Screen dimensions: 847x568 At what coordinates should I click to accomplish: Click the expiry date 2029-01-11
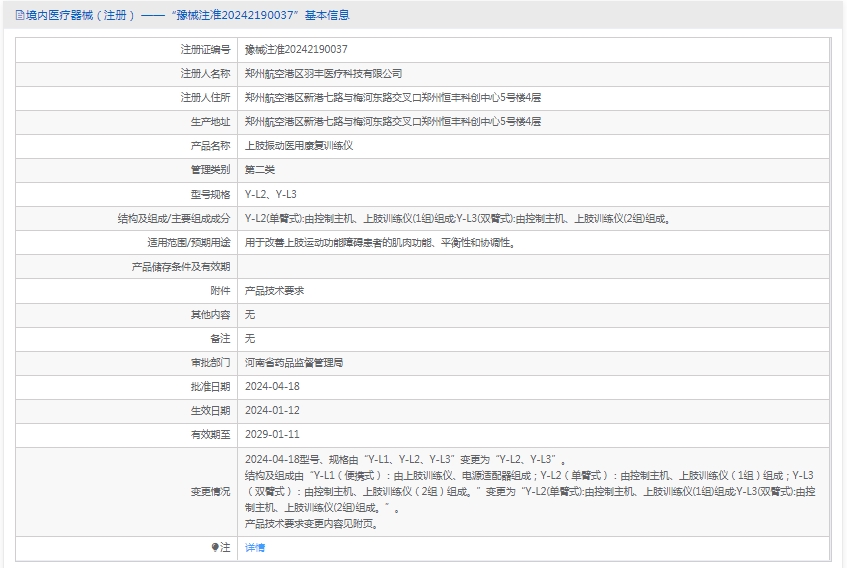[272, 435]
